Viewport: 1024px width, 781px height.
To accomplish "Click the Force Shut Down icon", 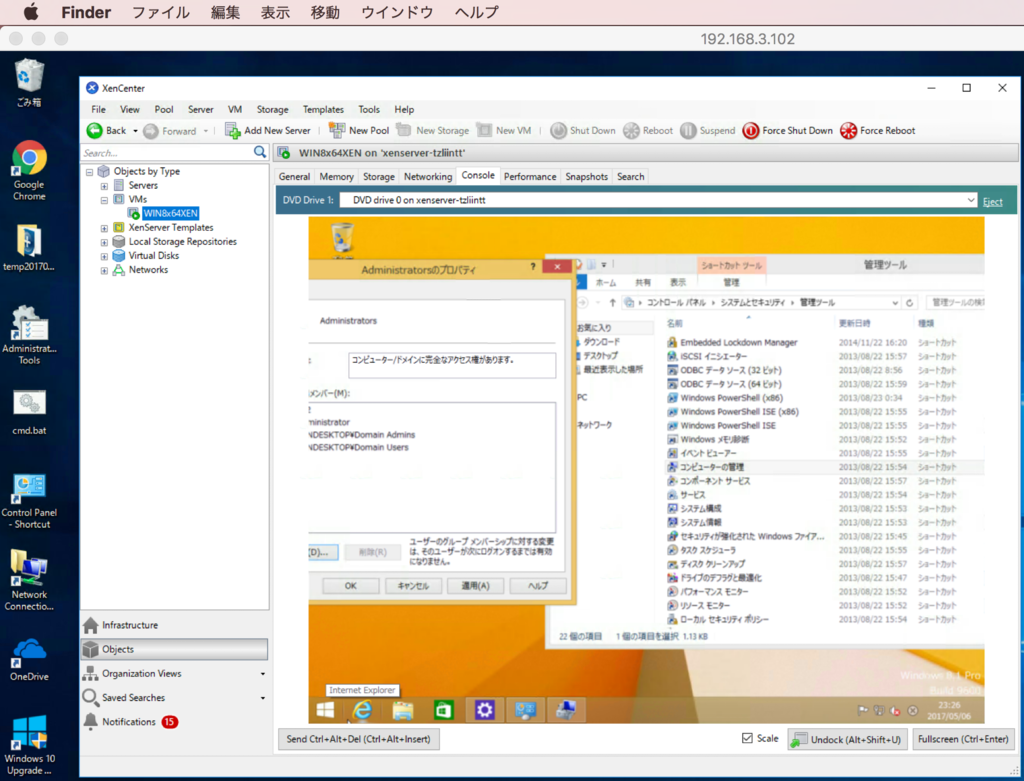I will 750,131.
